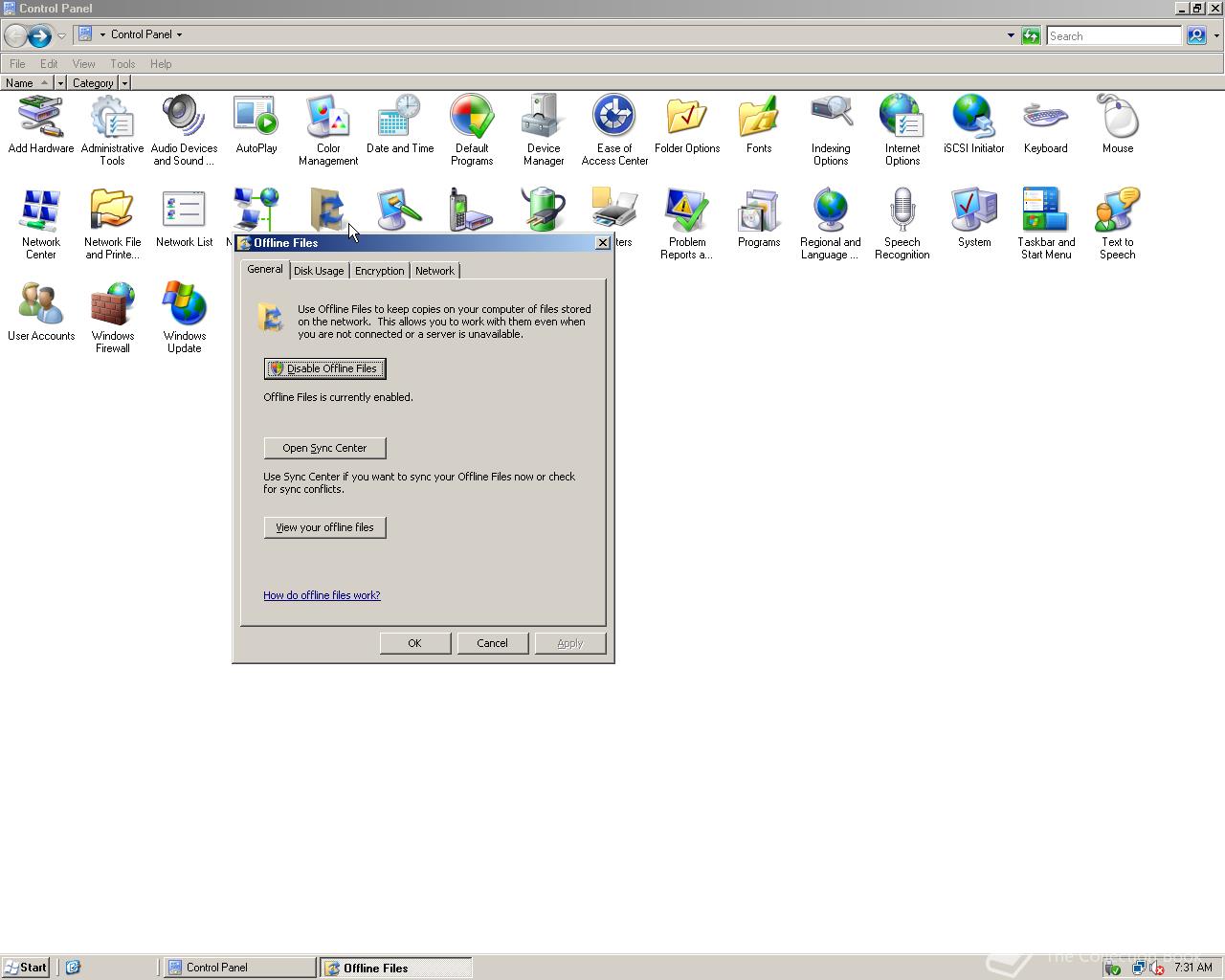Screen dimensions: 1225x980
Task: Switch to the Network tab in Offline Files
Action: pos(434,271)
